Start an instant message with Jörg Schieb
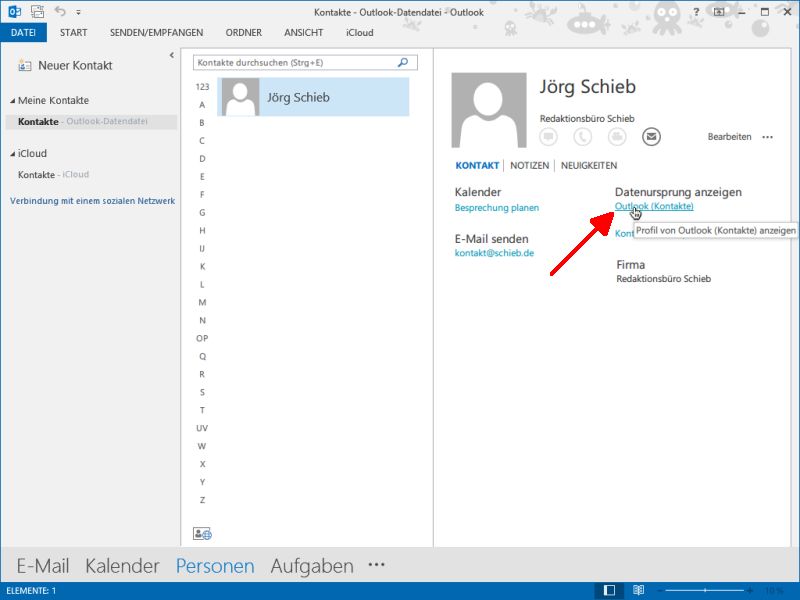 coord(548,137)
